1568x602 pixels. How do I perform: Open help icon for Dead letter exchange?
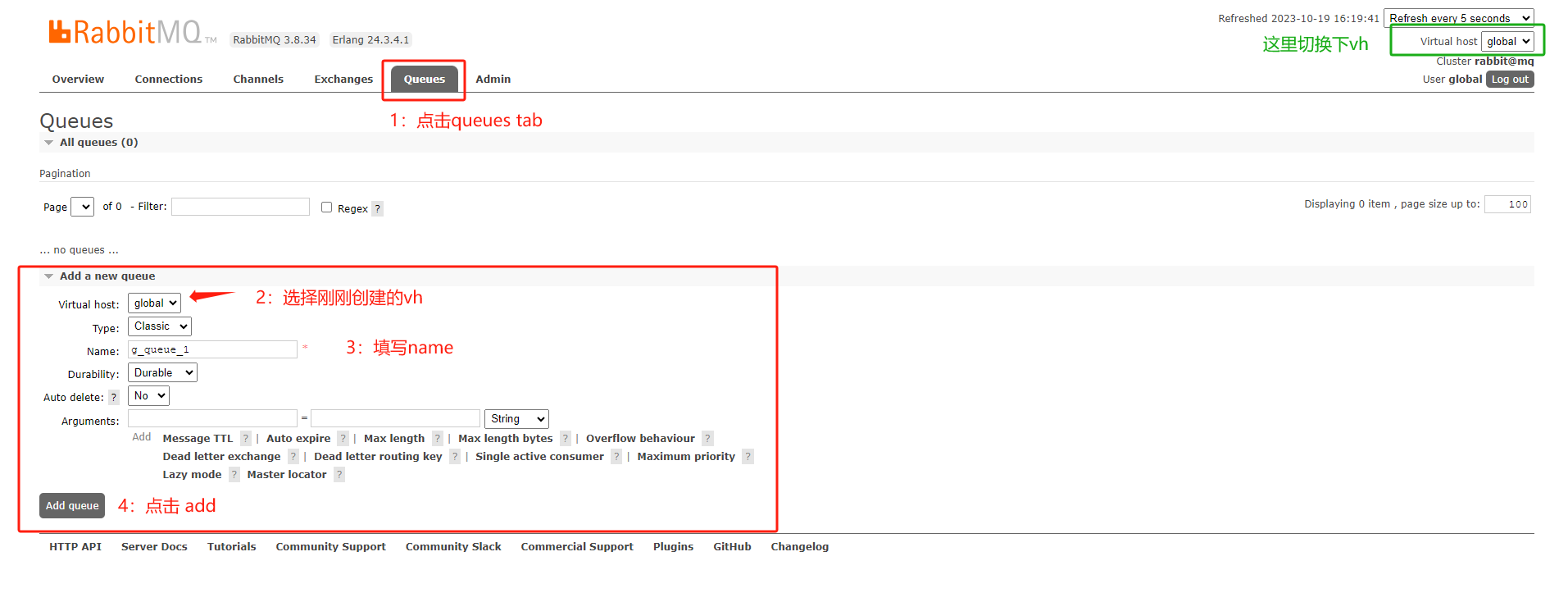(x=293, y=456)
